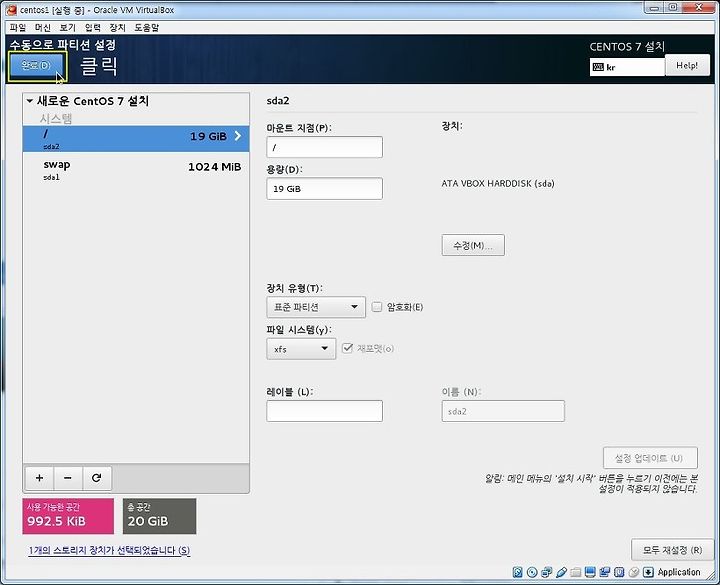The width and height of the screenshot is (720, 585).
Task: Click the network adapters status icon
Action: pyautogui.click(x=546, y=572)
